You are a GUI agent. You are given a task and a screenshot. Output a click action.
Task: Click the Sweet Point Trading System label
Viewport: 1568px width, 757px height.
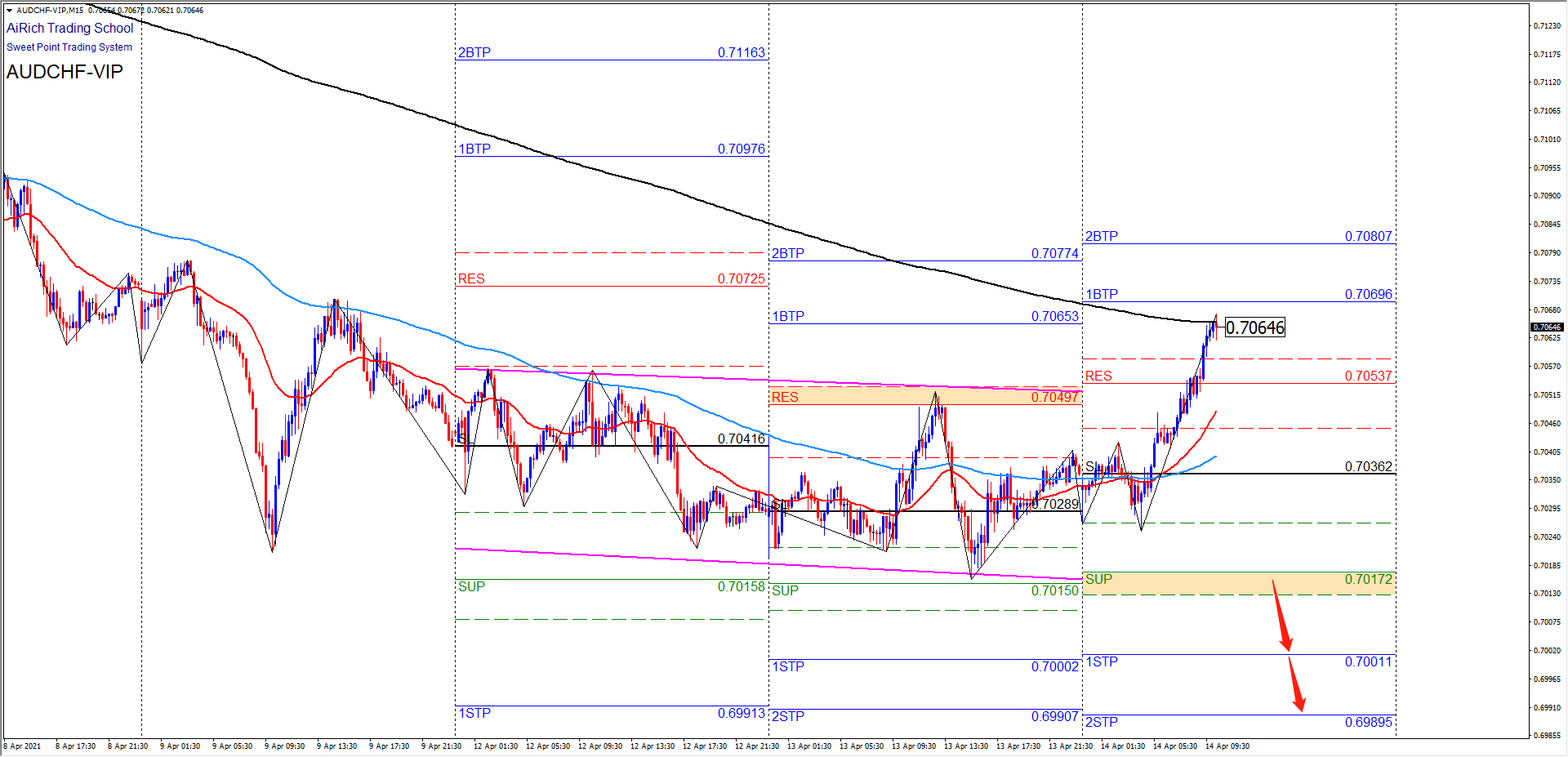click(69, 47)
